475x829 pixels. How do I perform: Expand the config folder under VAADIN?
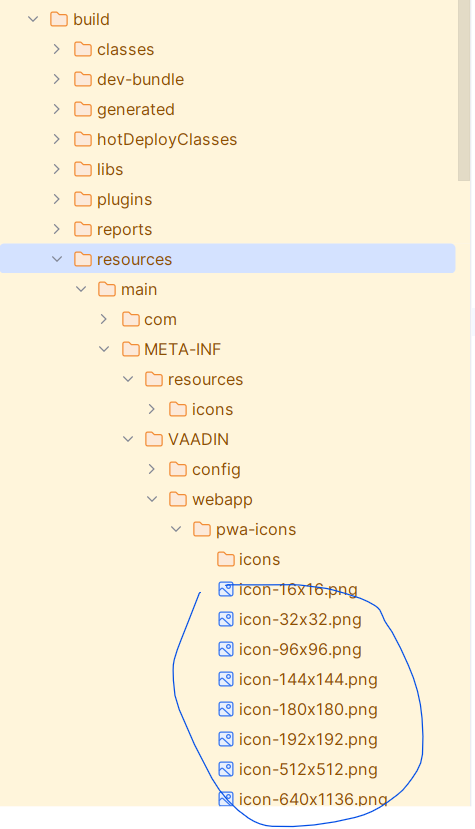pos(152,469)
